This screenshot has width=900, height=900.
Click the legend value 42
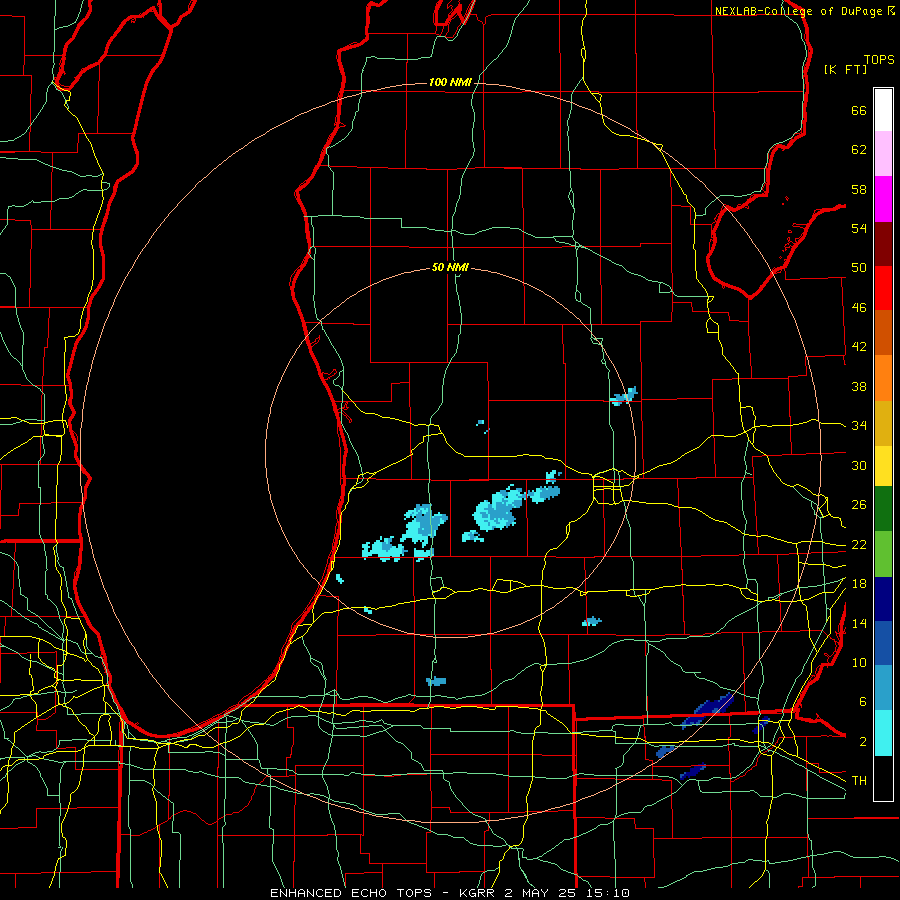pyautogui.click(x=859, y=347)
